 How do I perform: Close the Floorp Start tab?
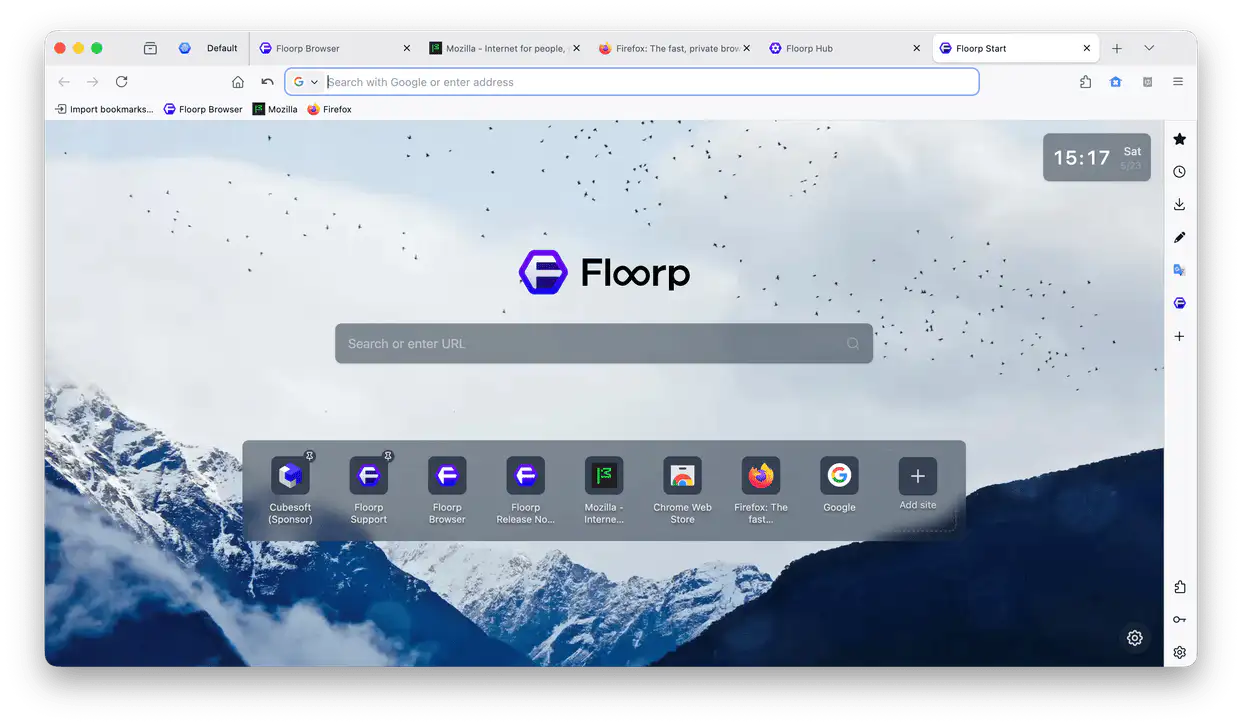point(1087,48)
